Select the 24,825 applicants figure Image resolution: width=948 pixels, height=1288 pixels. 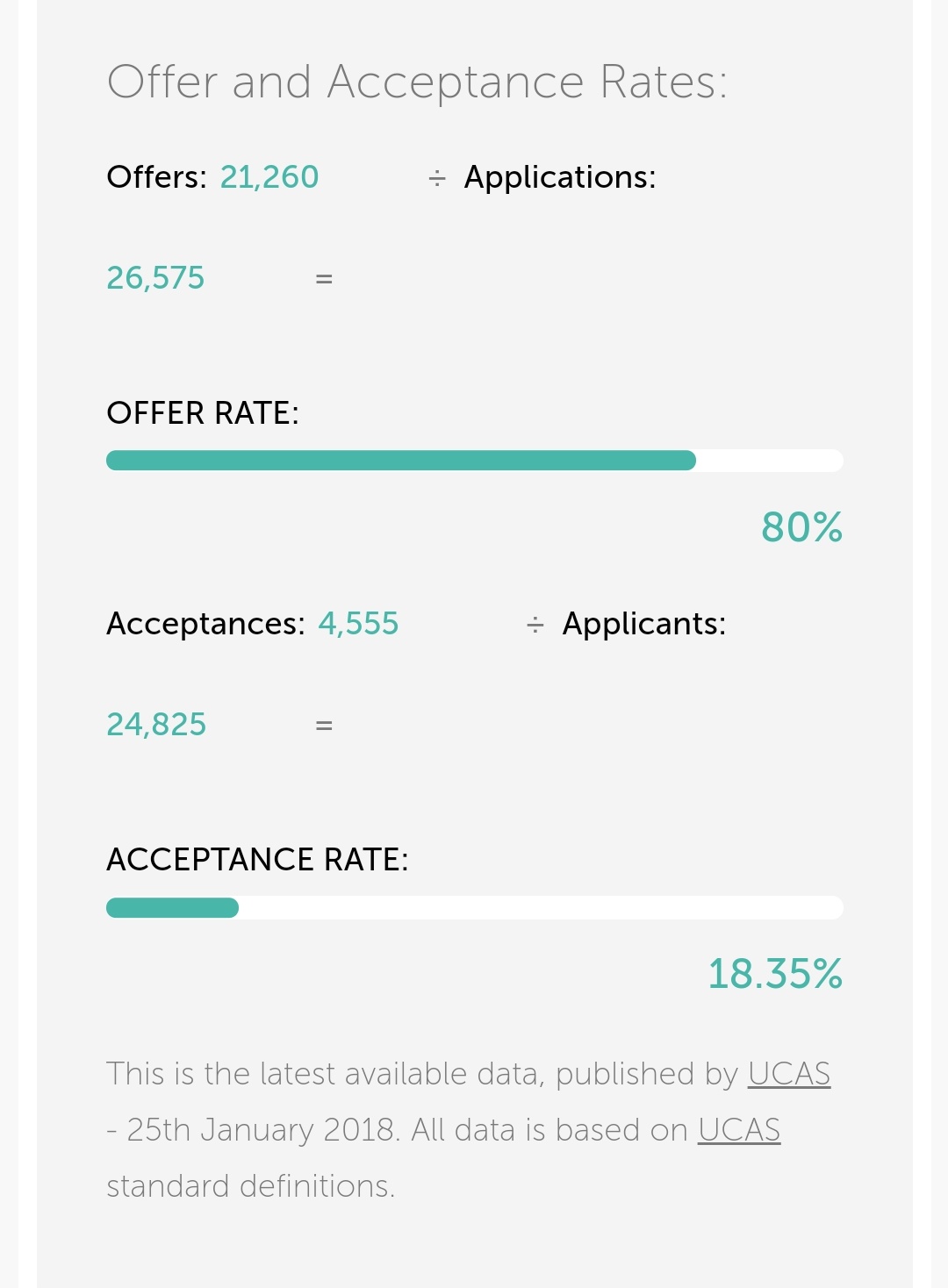pyautogui.click(x=156, y=725)
